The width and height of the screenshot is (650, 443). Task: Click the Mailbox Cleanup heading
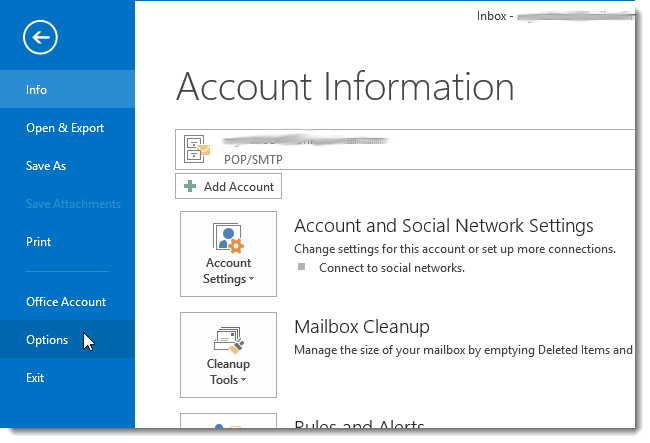point(362,327)
